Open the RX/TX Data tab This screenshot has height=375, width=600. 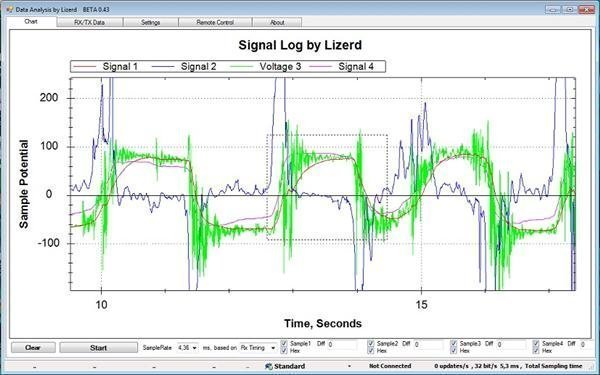[x=90, y=22]
